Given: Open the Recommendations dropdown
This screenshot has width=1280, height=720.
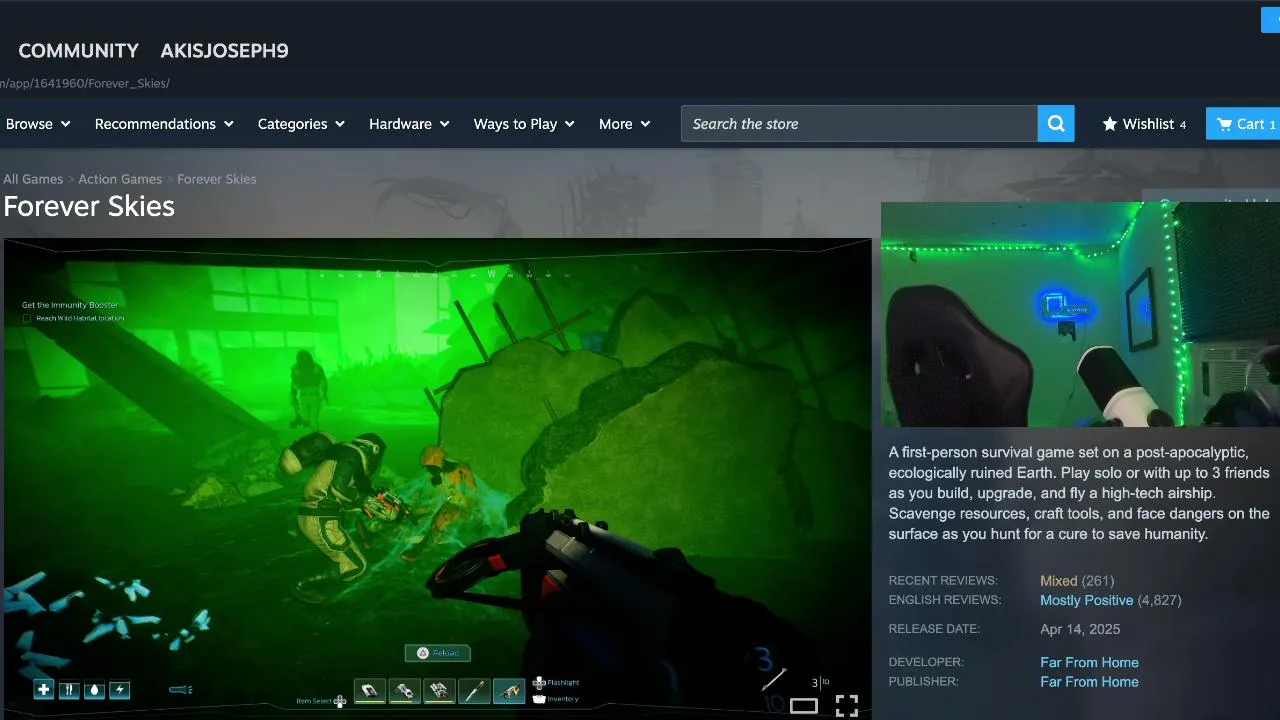Looking at the screenshot, I should (x=164, y=124).
